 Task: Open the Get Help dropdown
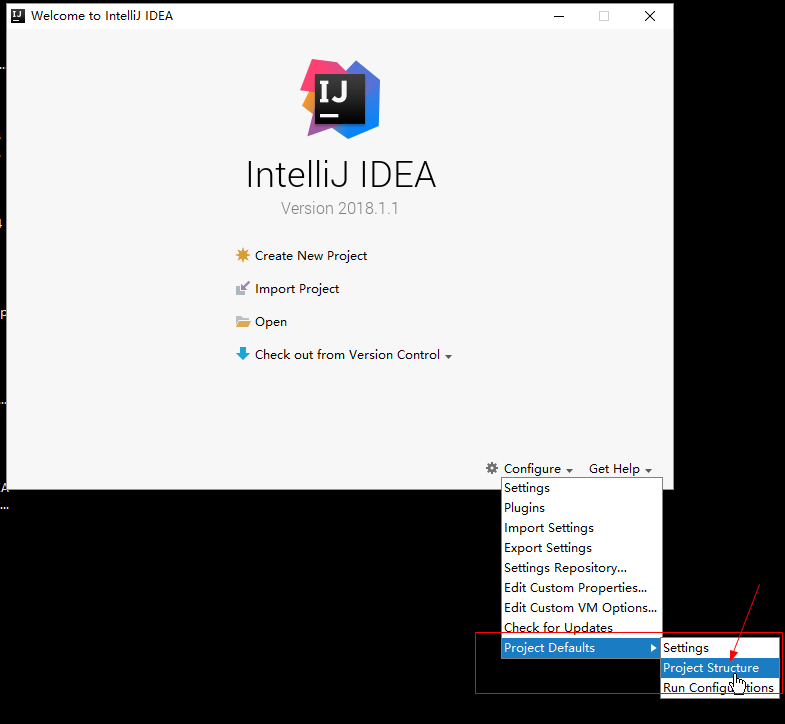[x=620, y=469]
